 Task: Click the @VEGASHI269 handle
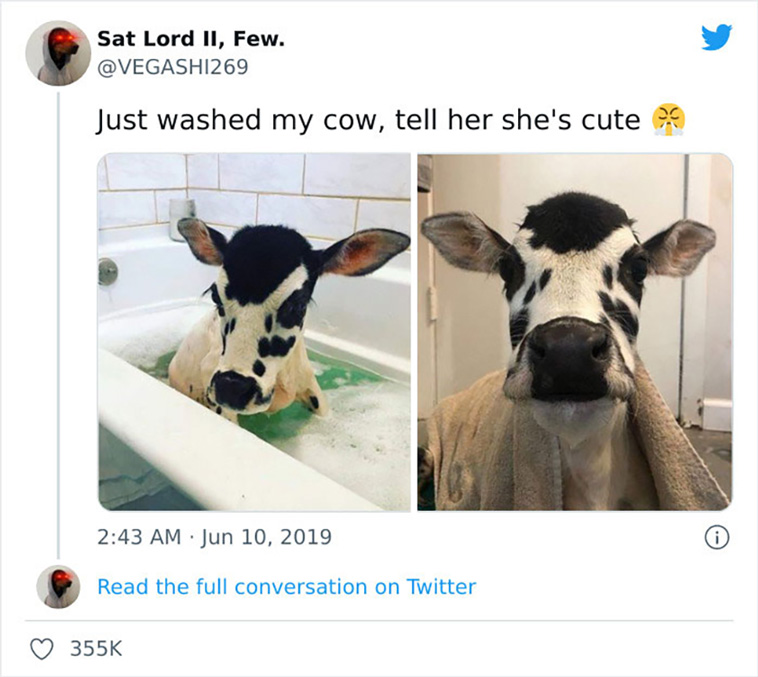tap(173, 67)
